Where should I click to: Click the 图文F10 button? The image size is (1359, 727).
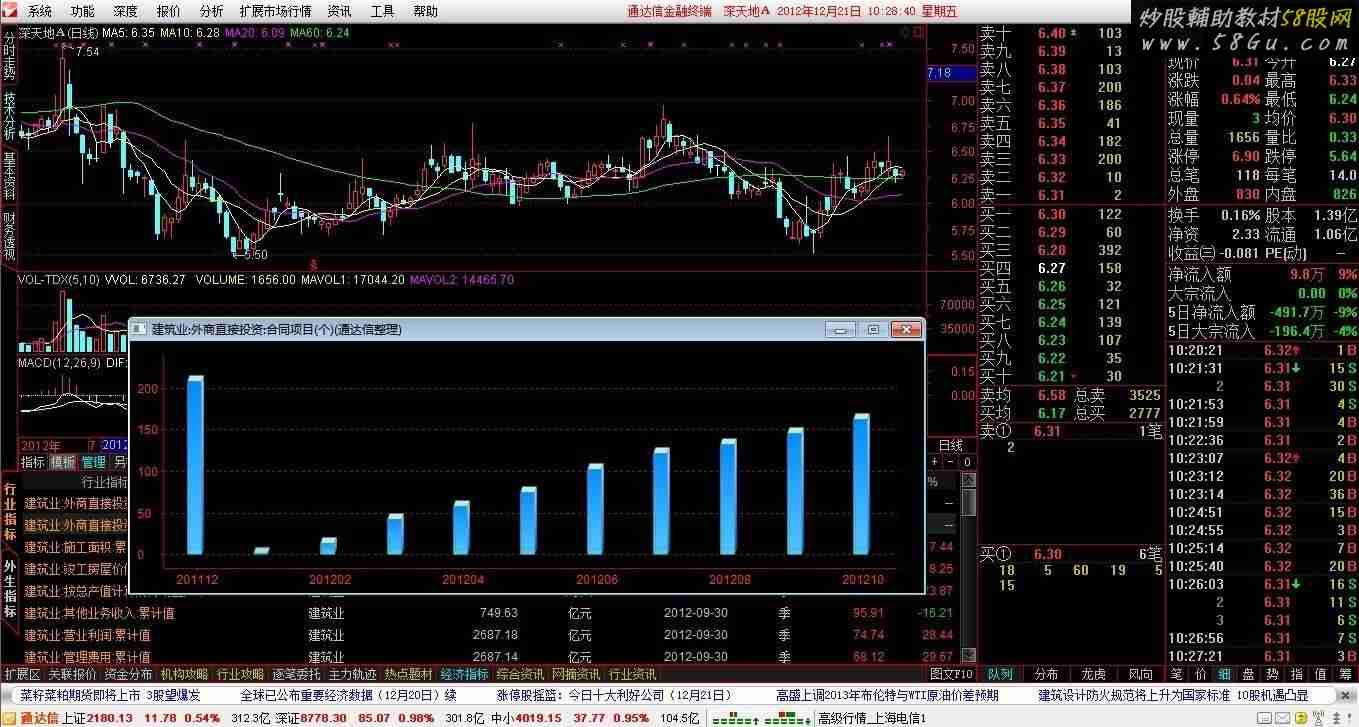pos(951,674)
